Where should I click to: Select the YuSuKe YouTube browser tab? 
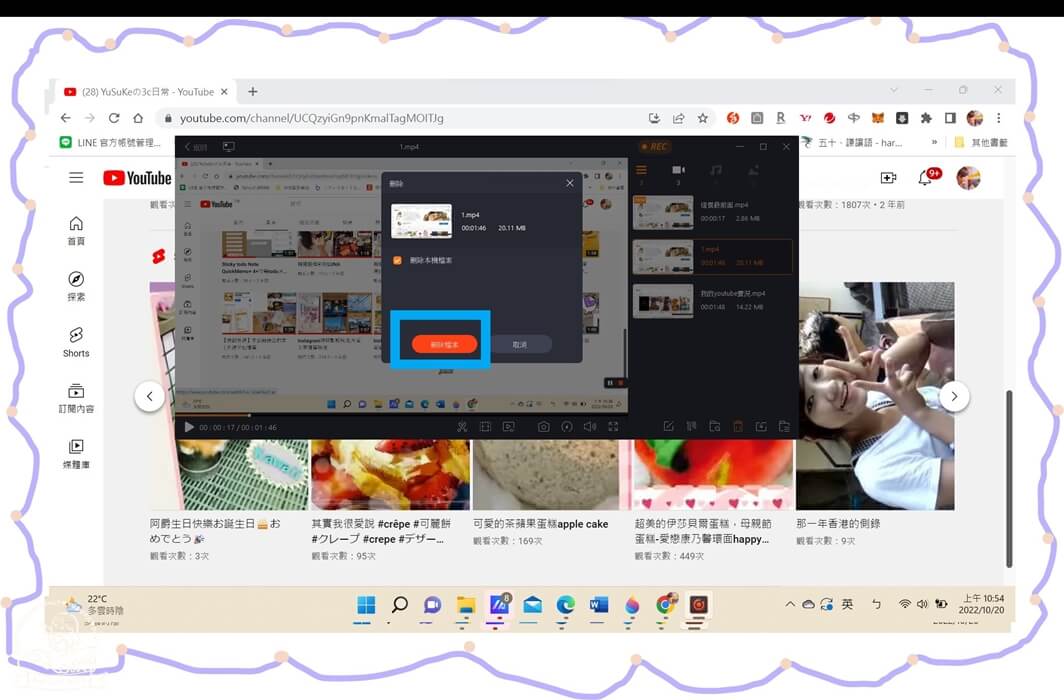click(x=145, y=89)
